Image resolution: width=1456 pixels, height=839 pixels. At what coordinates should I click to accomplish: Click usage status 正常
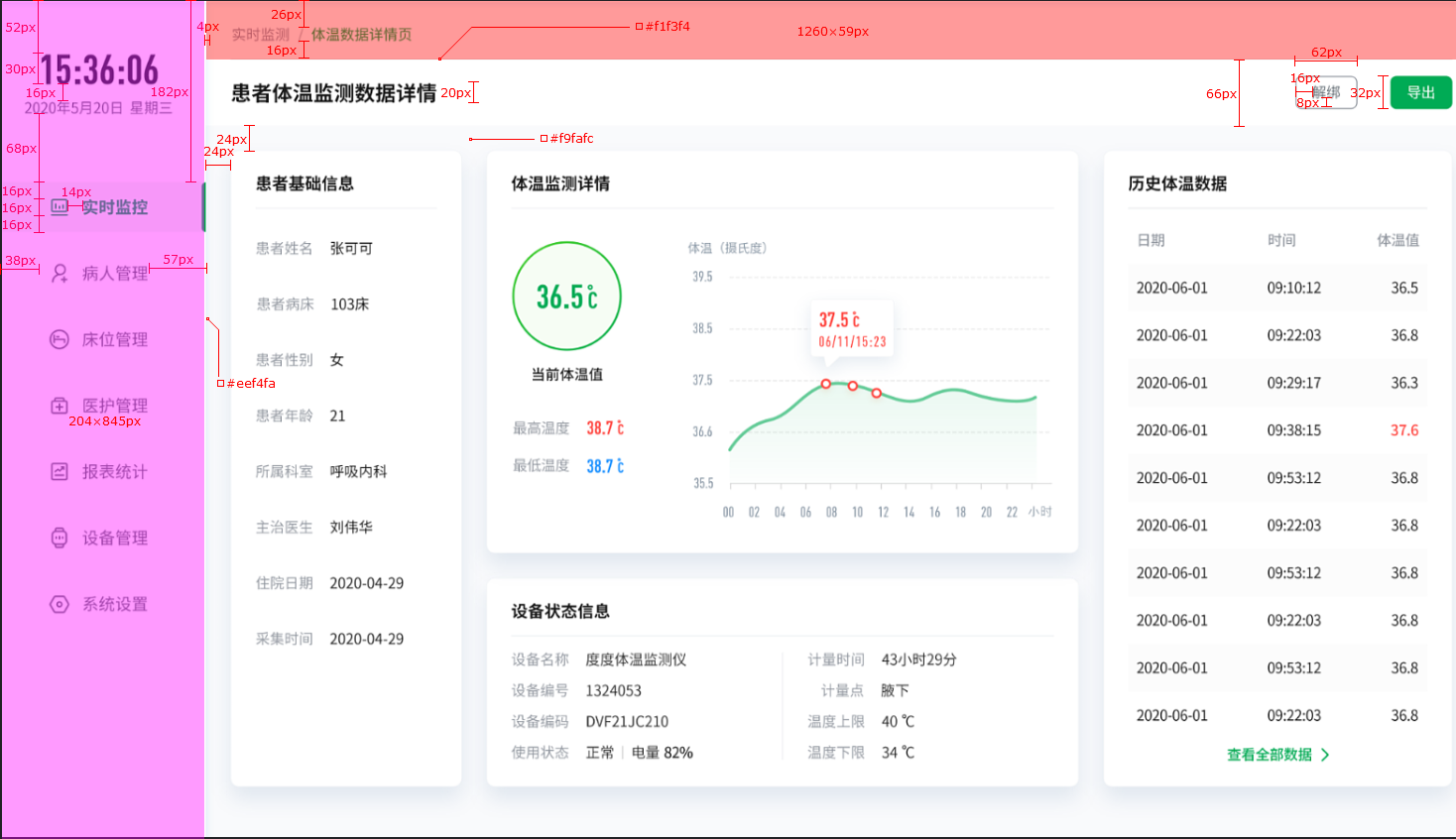(x=600, y=753)
